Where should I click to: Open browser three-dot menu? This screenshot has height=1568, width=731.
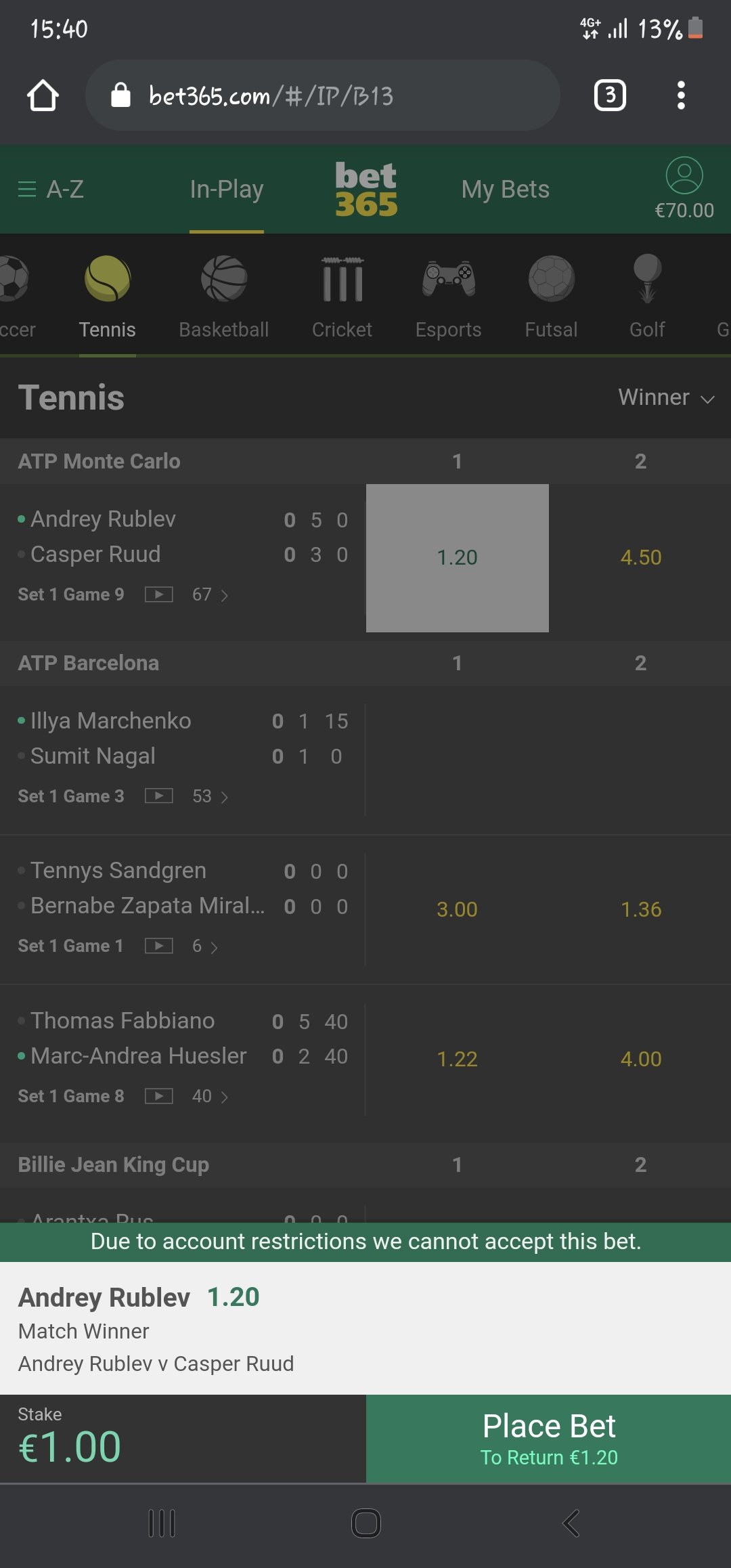pyautogui.click(x=681, y=95)
